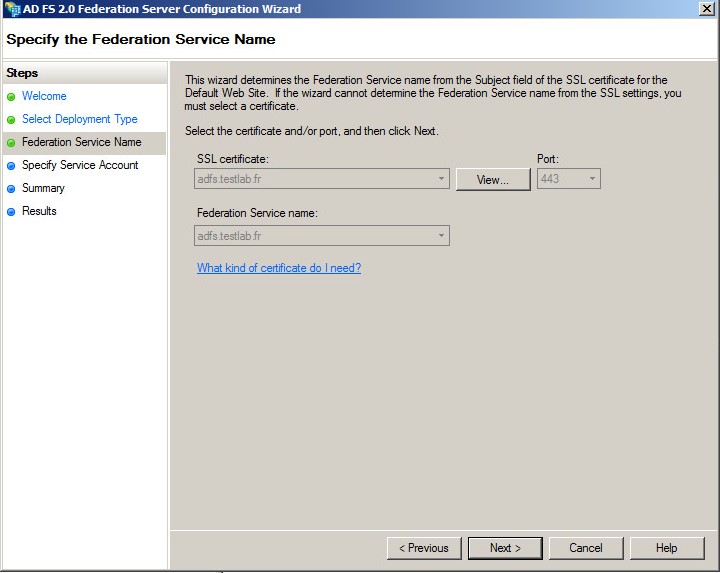This screenshot has height=573, width=720.
Task: Go to the Welcome step
Action: click(44, 96)
